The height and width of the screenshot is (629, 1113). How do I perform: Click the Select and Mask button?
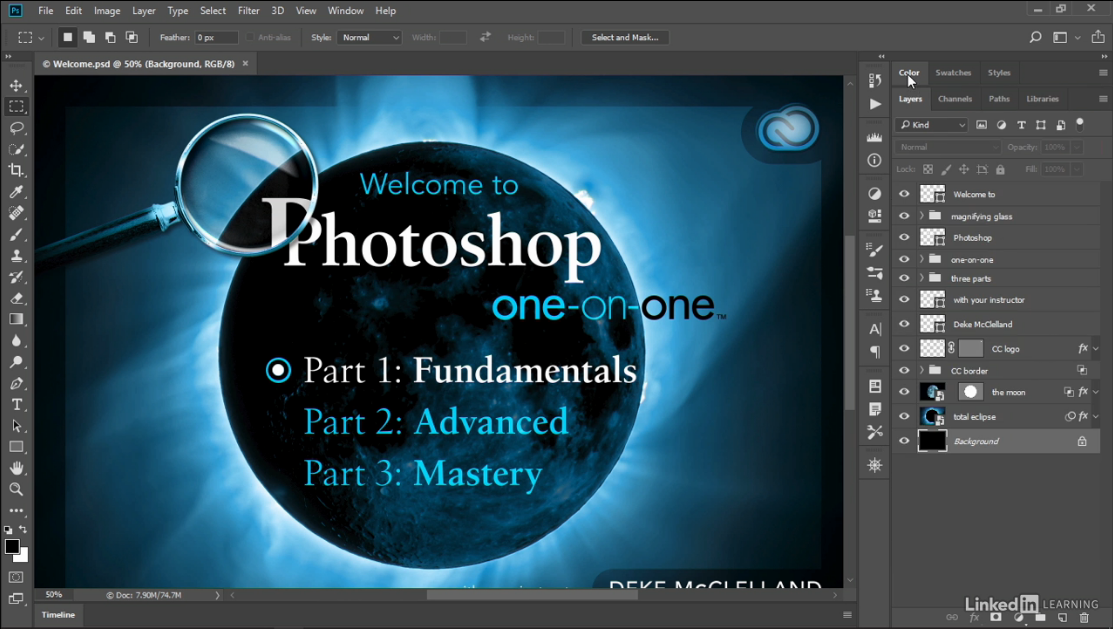coord(625,38)
